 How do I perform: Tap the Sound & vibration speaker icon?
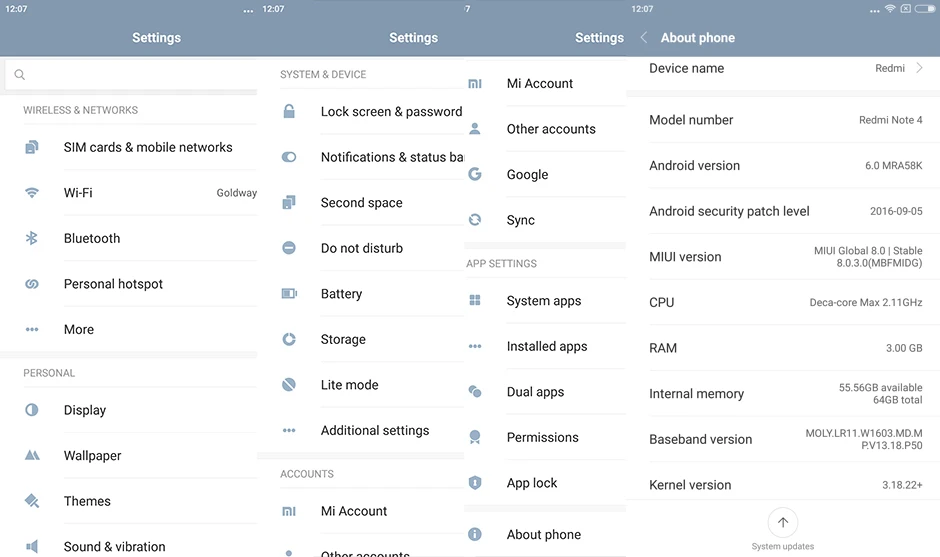point(32,546)
